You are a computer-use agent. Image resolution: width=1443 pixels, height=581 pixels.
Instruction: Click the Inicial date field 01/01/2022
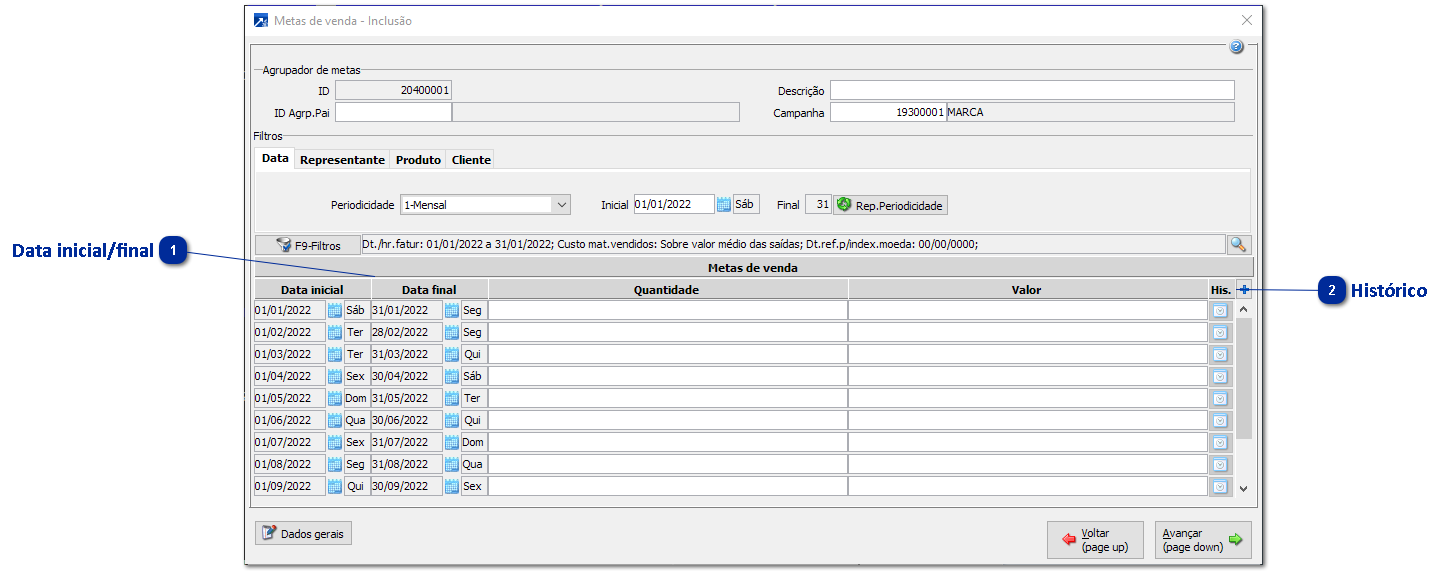point(674,205)
